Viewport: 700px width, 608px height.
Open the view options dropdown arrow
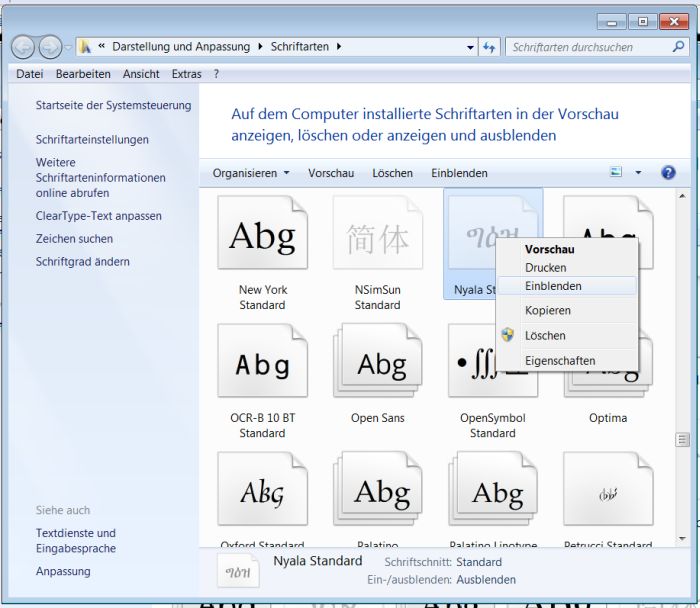pos(638,172)
